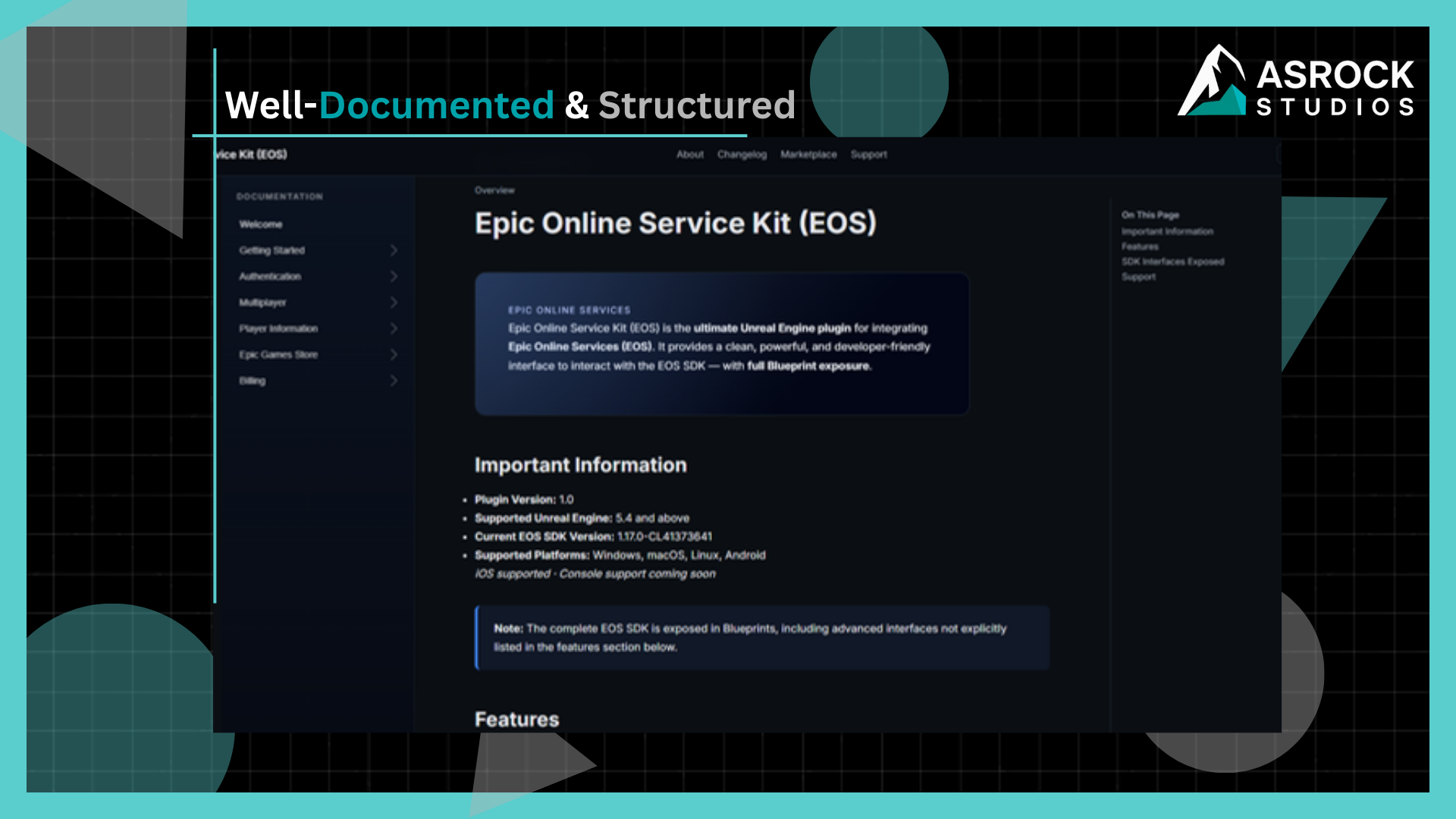Expand the Getting Started chevron

point(394,250)
